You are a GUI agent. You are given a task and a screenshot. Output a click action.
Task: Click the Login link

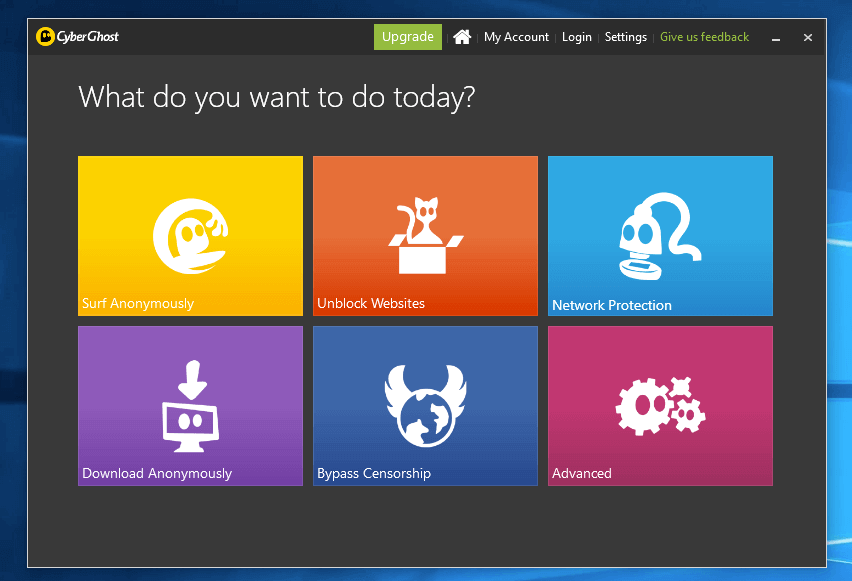577,37
